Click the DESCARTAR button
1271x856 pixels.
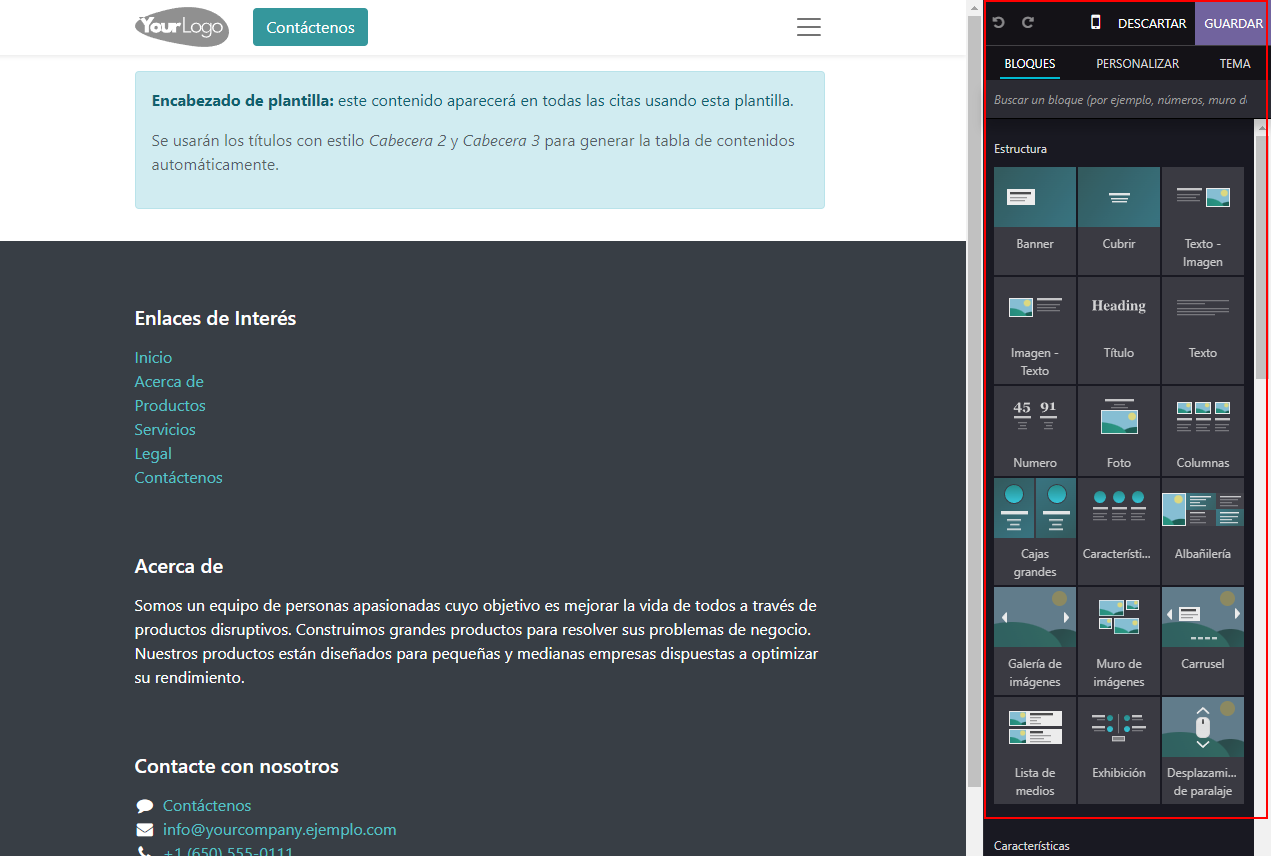(1151, 23)
